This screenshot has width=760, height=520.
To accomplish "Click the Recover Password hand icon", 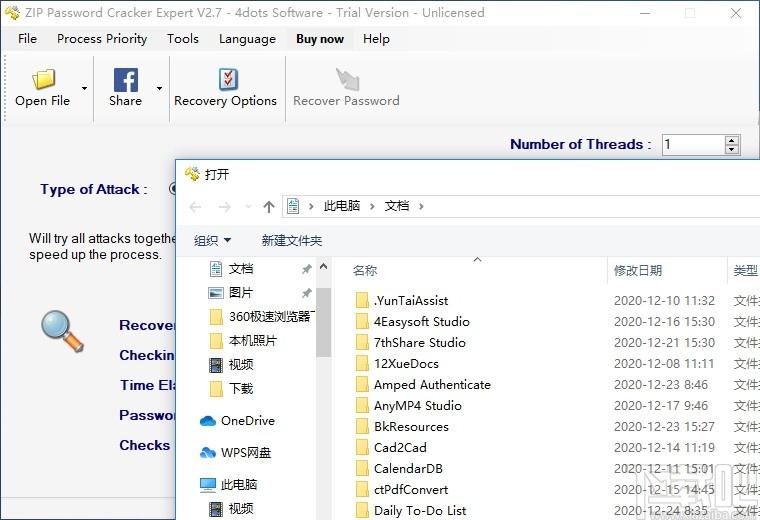I will point(347,79).
